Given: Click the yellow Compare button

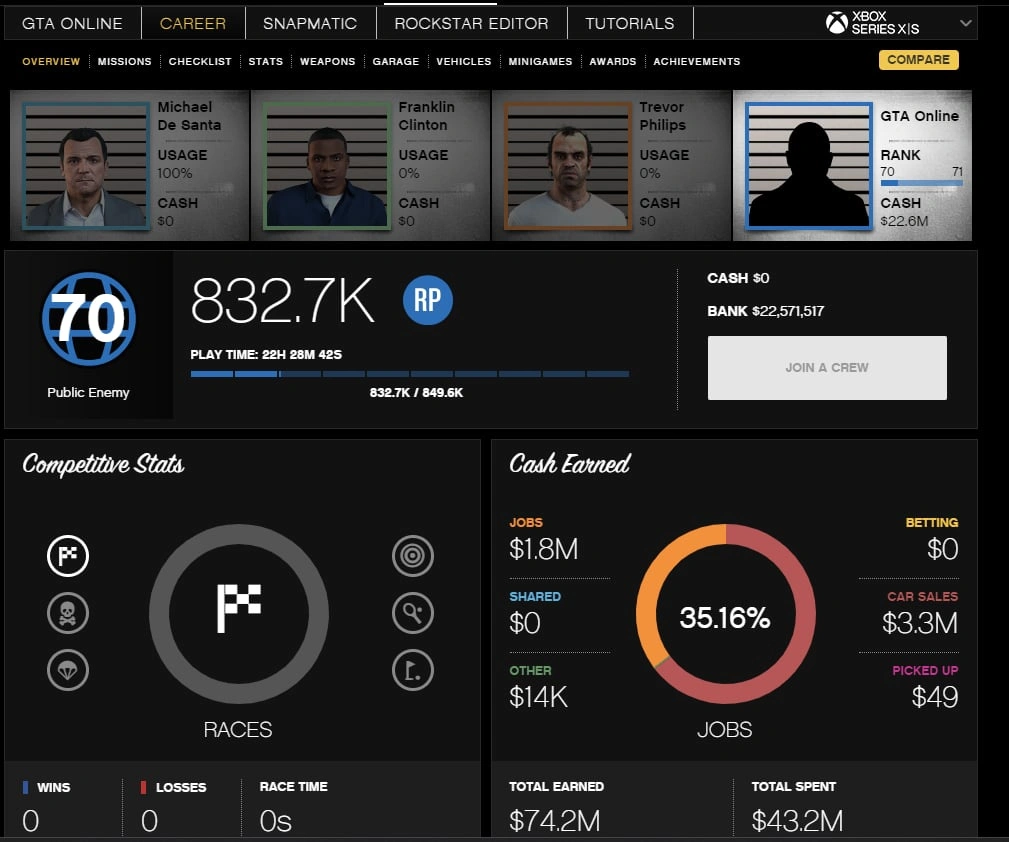Looking at the screenshot, I should 918,60.
